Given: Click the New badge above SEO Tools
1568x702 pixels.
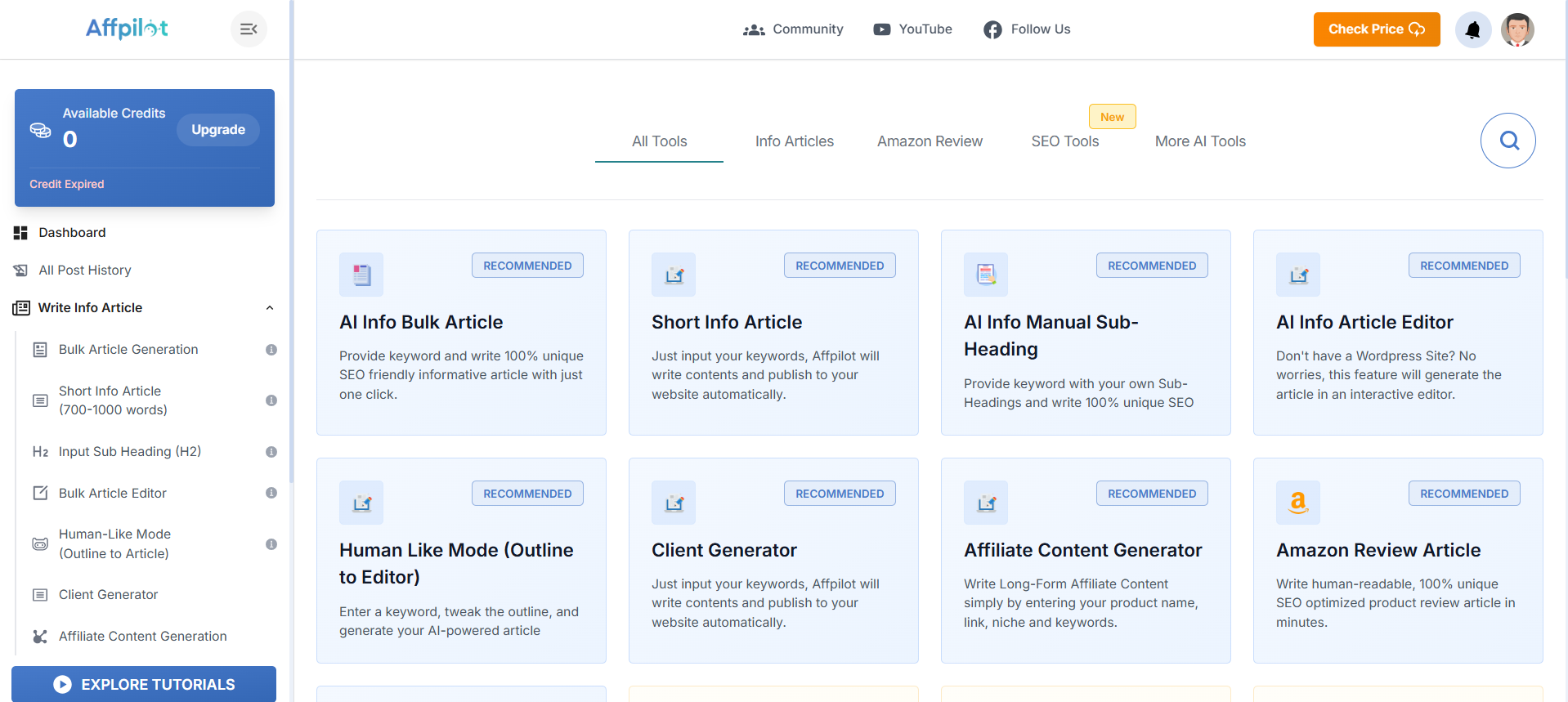Looking at the screenshot, I should coord(1112,117).
